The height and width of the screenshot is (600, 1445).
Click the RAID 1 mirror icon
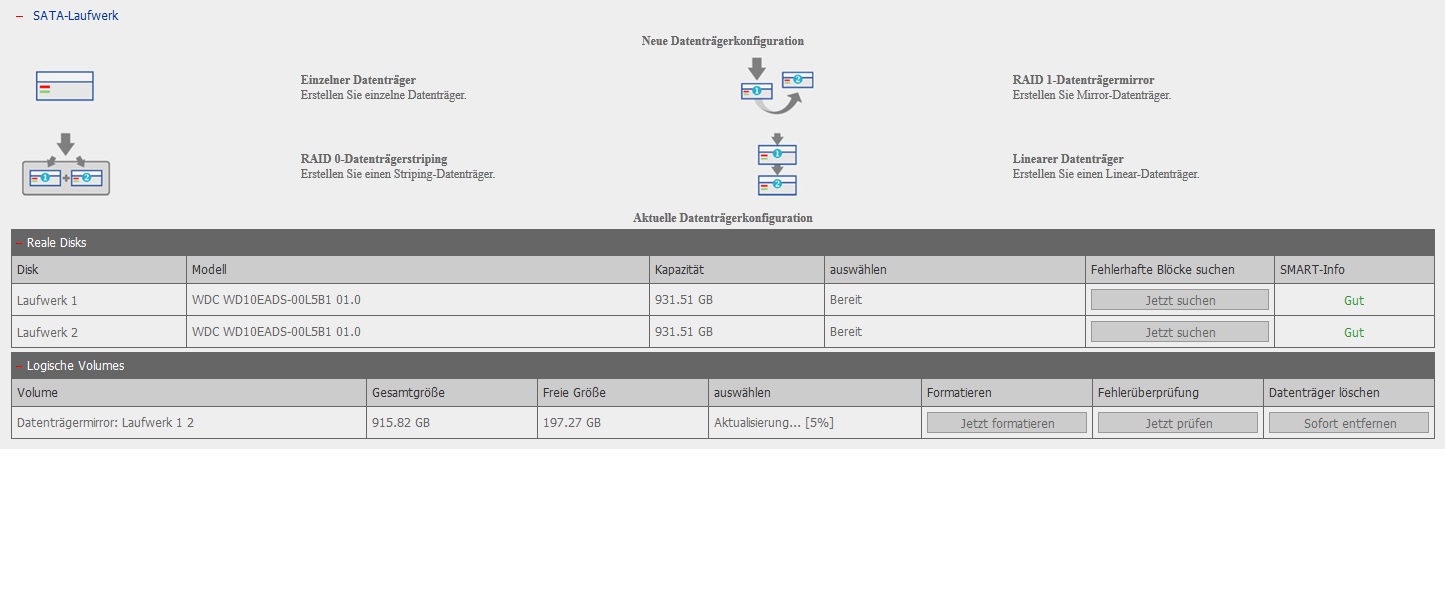pyautogui.click(x=777, y=86)
